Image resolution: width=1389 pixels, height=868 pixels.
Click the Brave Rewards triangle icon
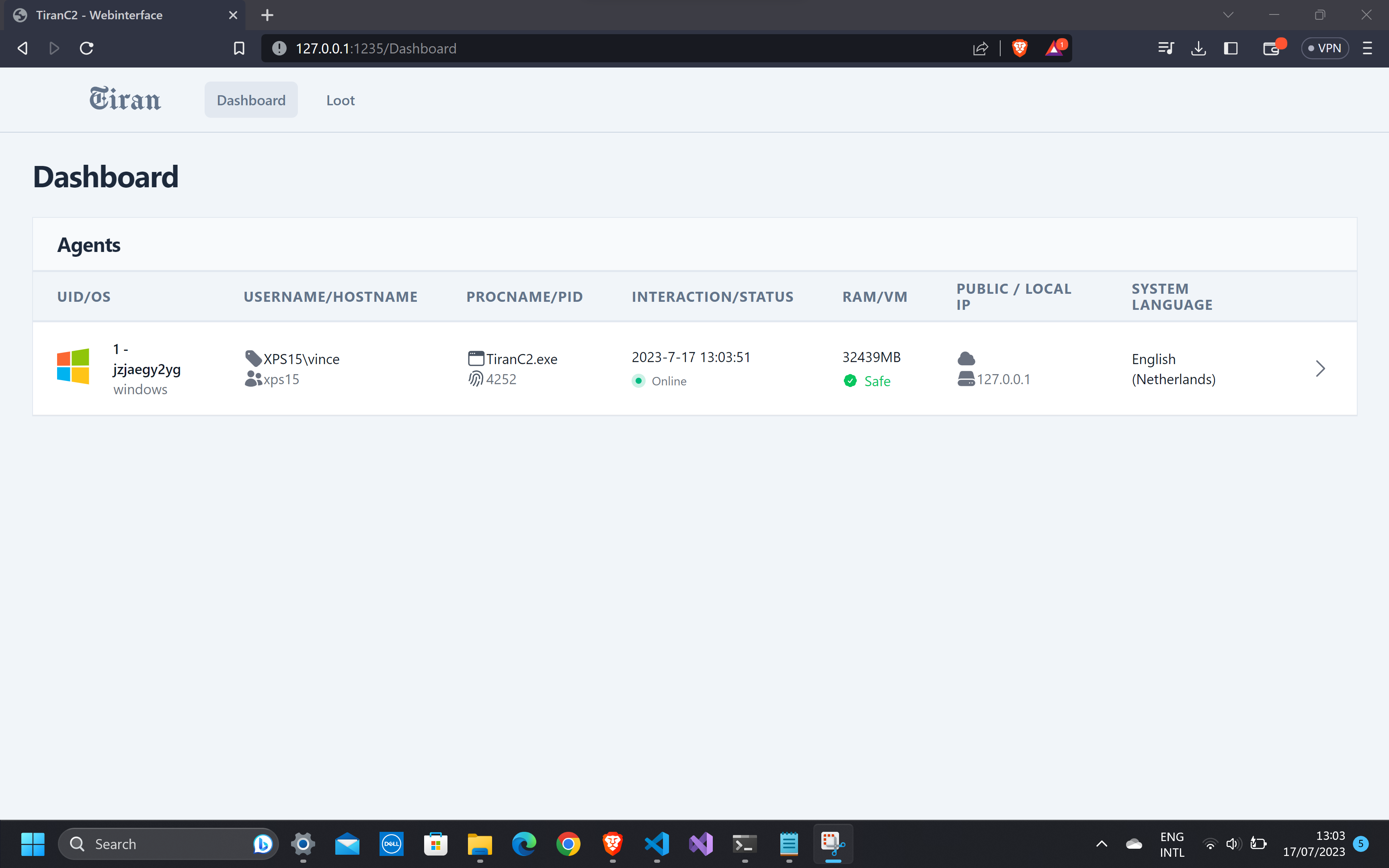[x=1054, y=48]
